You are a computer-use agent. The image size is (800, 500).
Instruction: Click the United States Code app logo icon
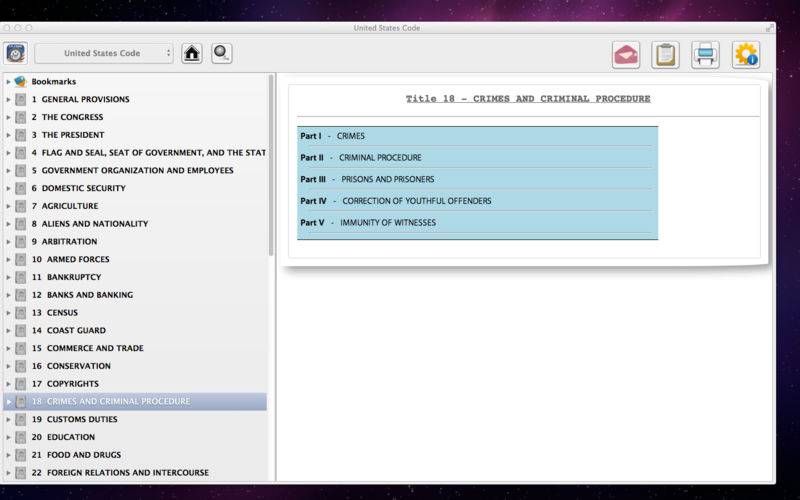(15, 53)
